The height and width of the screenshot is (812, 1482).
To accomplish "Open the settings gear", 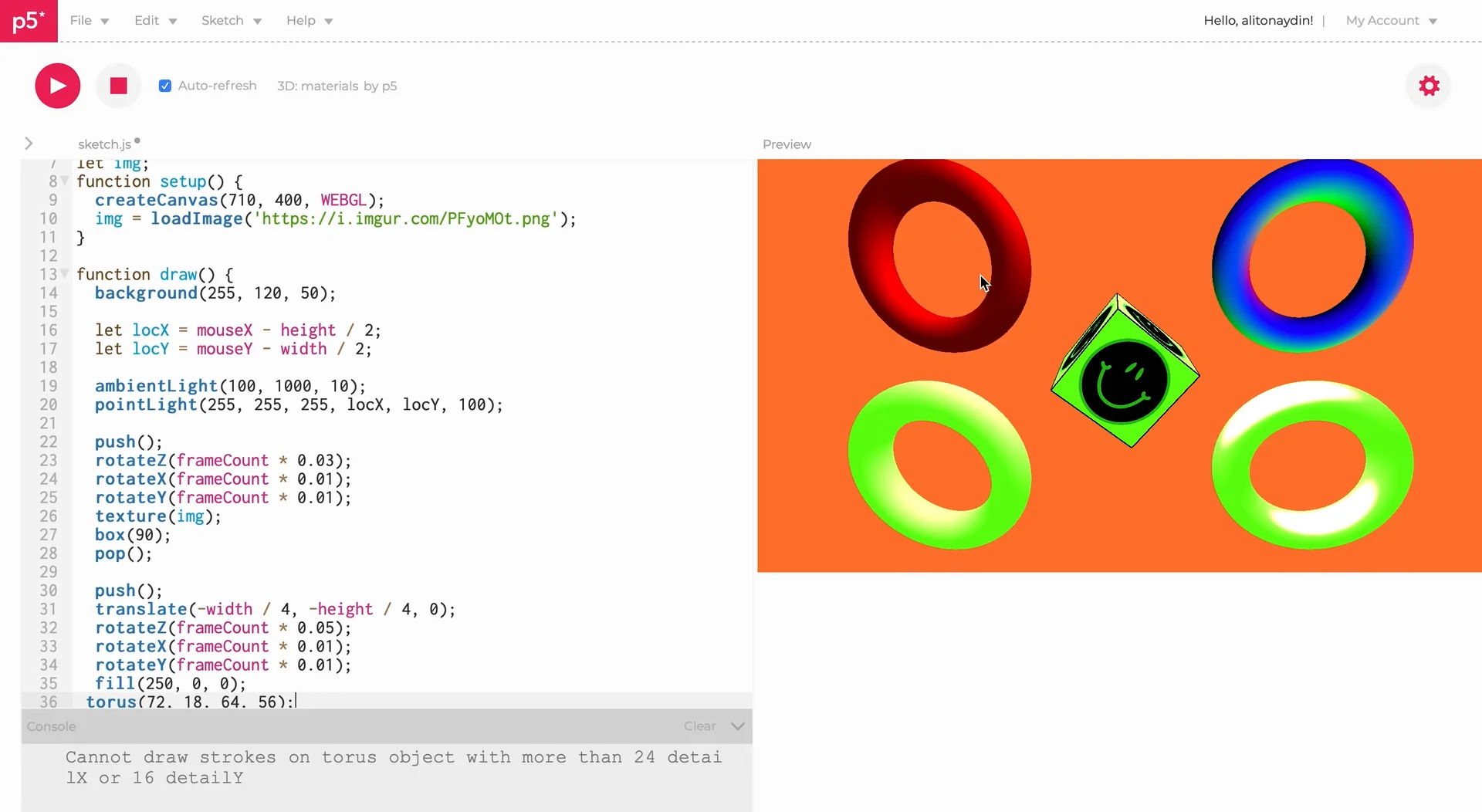I will pos(1429,86).
